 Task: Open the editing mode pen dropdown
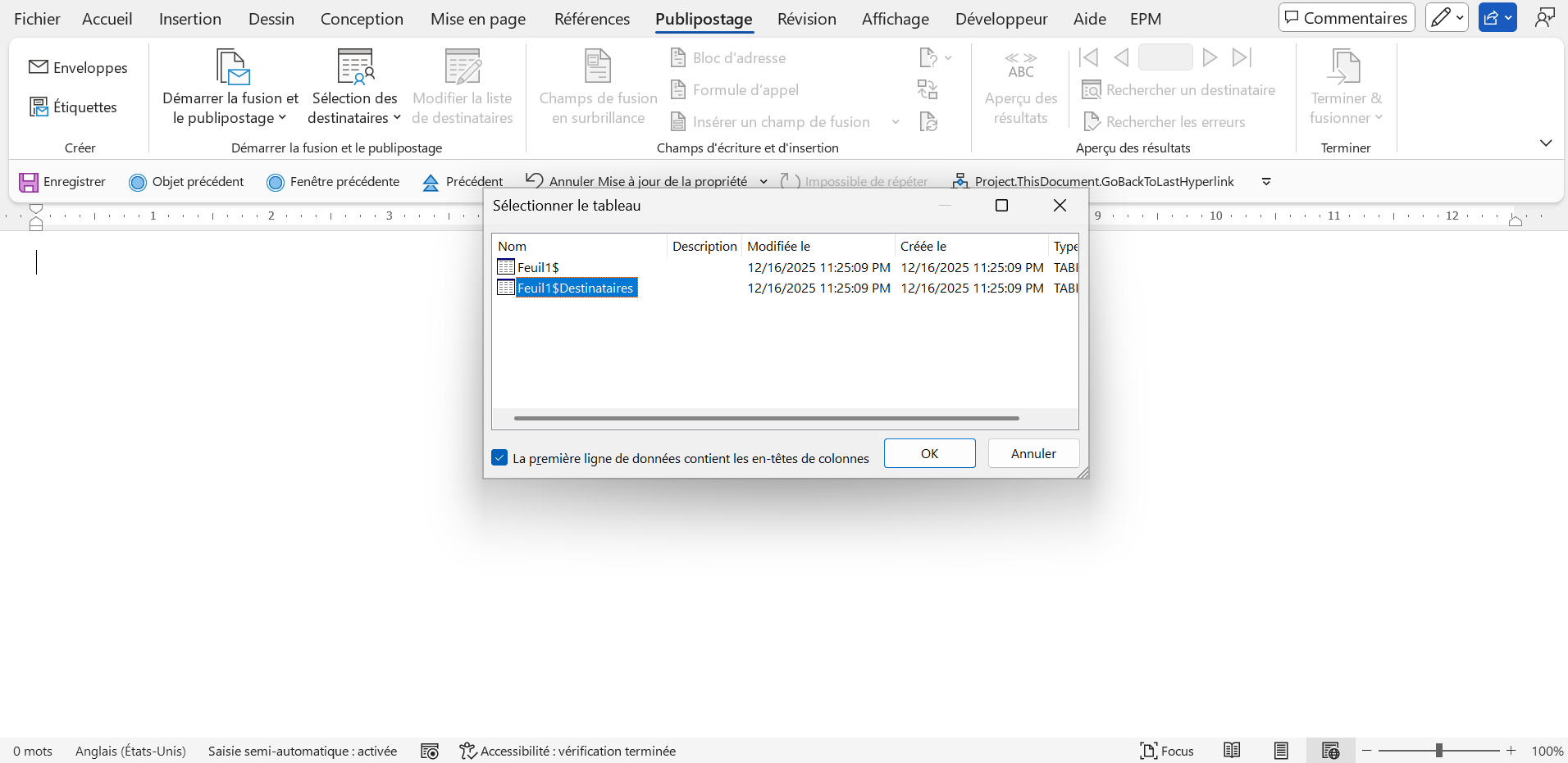pyautogui.click(x=1447, y=17)
